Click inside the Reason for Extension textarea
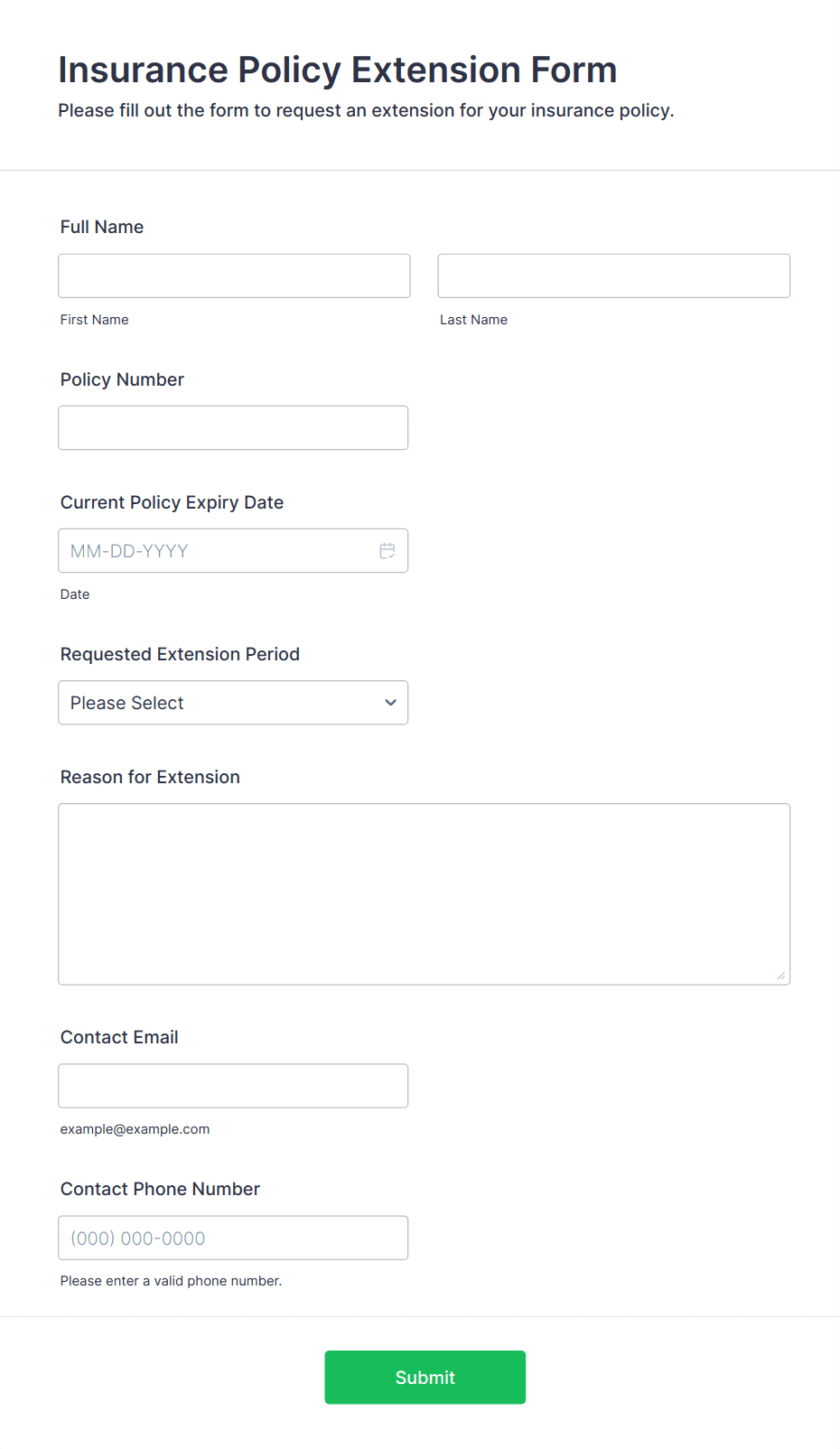The image size is (840, 1449). tap(425, 894)
